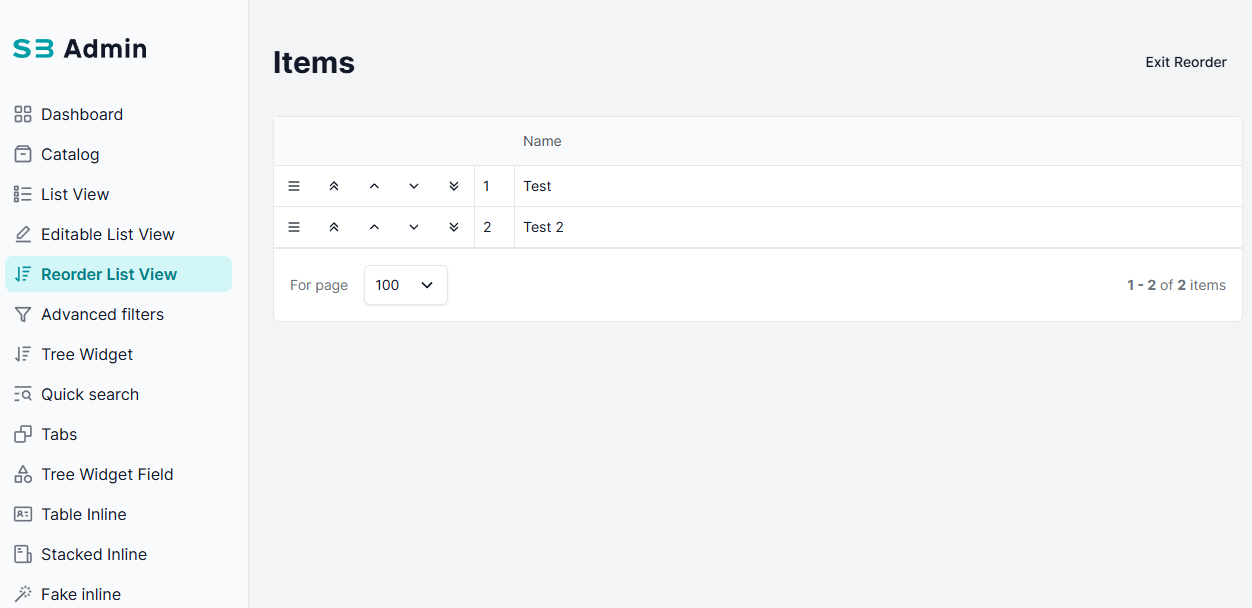Click the S3 Admin logo

(x=80, y=48)
